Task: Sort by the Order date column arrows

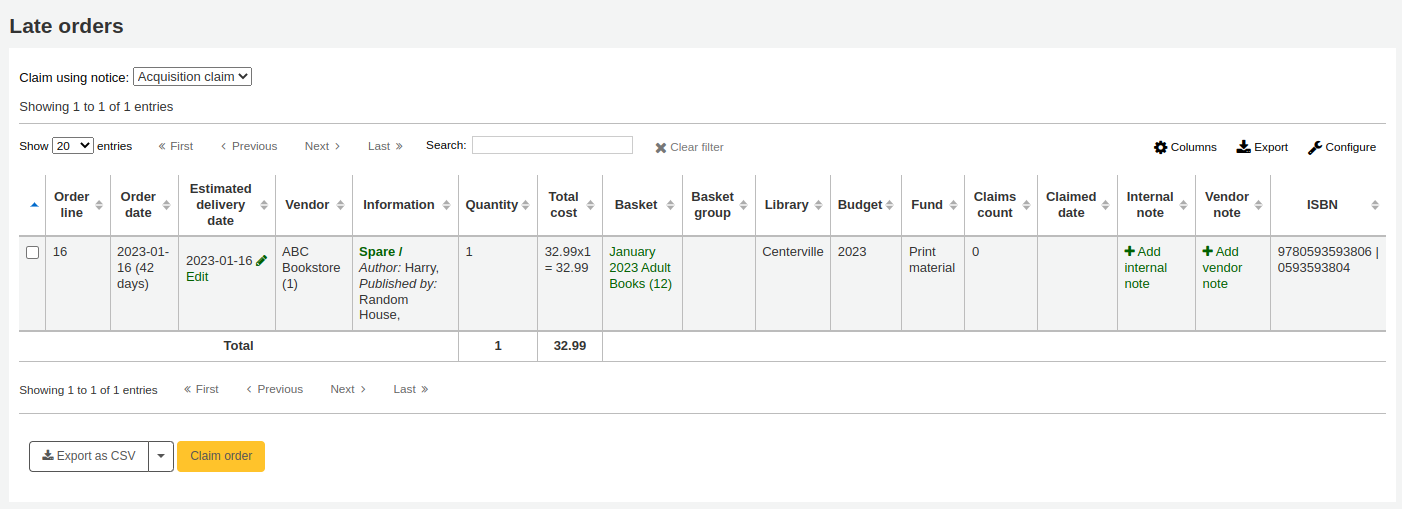Action: click(x=171, y=205)
